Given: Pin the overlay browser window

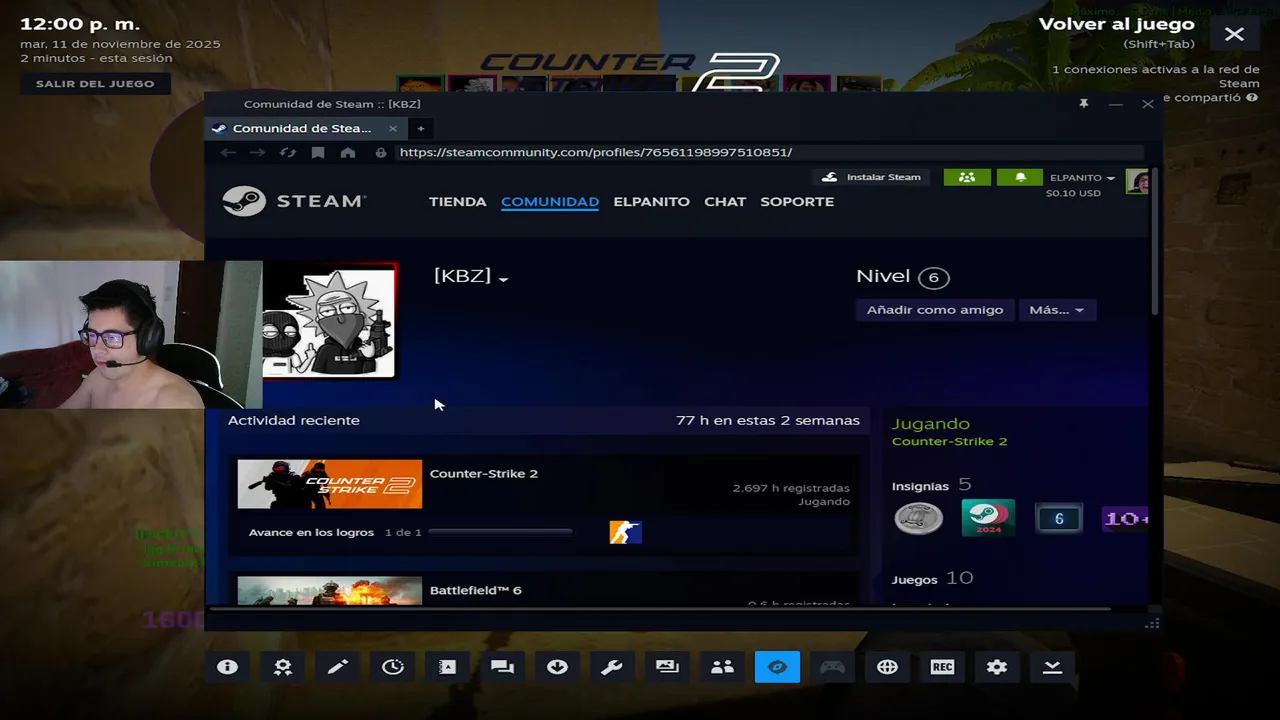Looking at the screenshot, I should (1084, 104).
